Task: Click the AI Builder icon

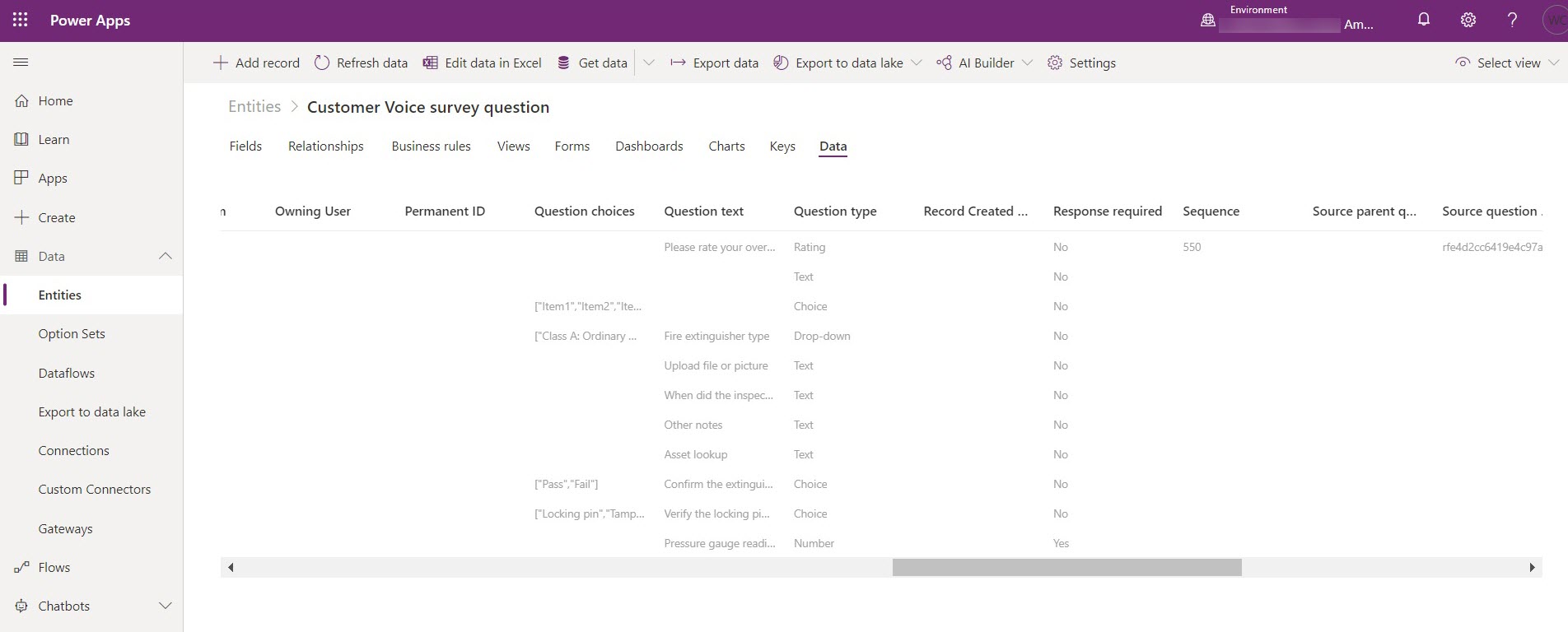Action: click(944, 63)
